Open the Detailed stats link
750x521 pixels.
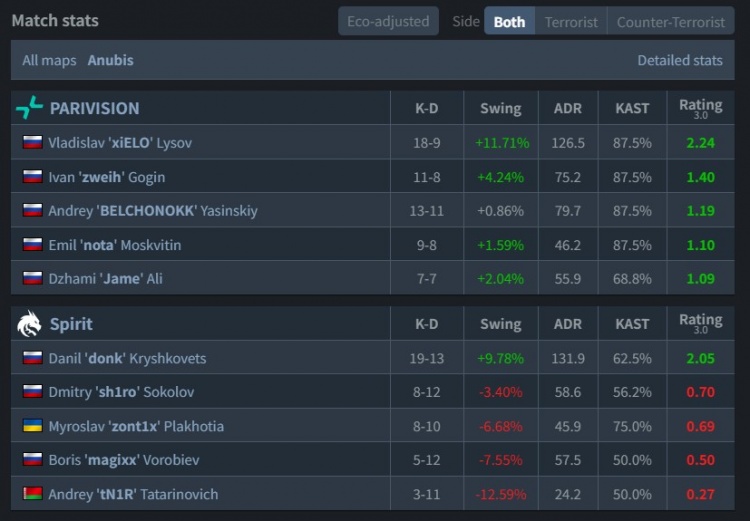pos(680,60)
